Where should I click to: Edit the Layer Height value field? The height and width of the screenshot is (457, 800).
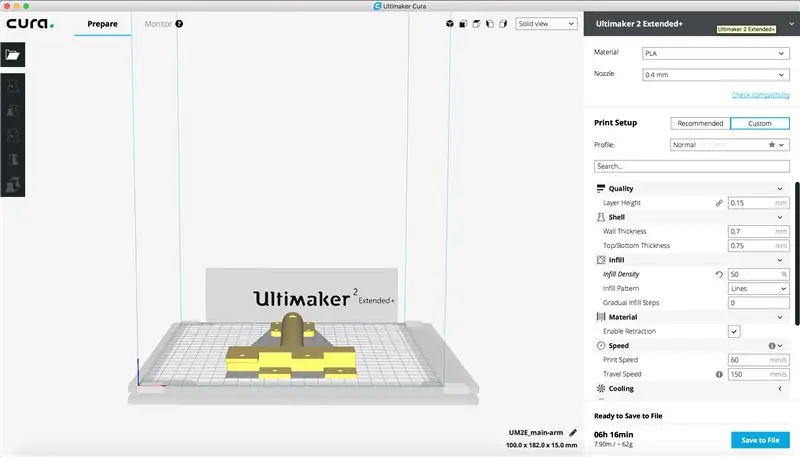pyautogui.click(x=759, y=203)
